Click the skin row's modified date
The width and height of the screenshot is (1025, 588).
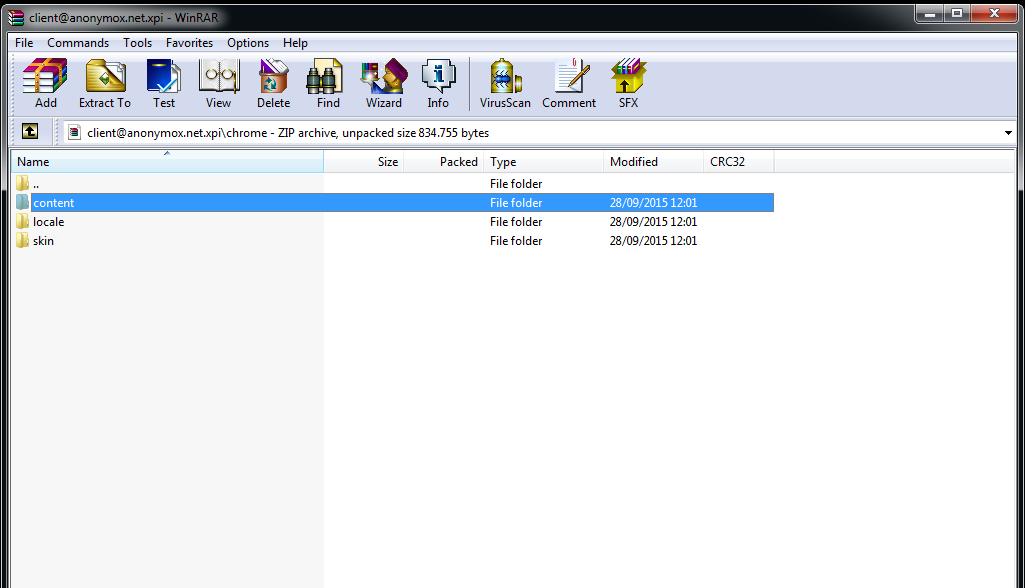(x=653, y=241)
